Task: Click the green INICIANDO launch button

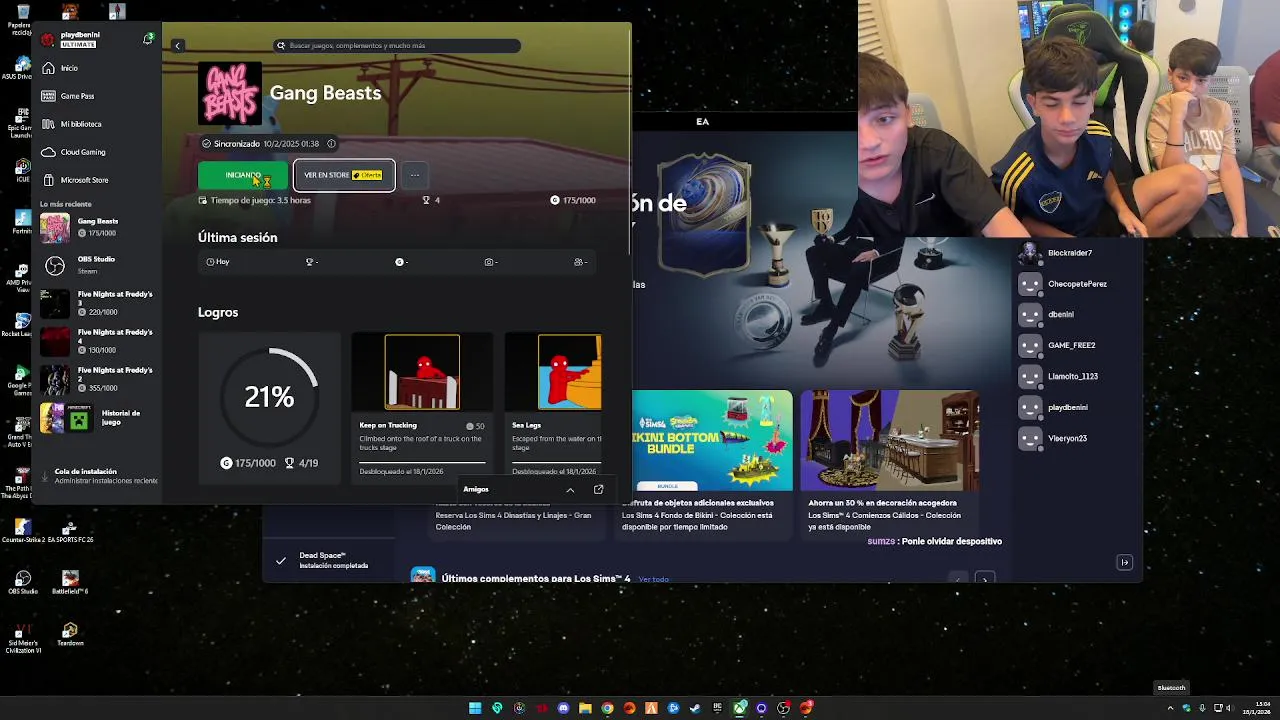Action: (243, 175)
